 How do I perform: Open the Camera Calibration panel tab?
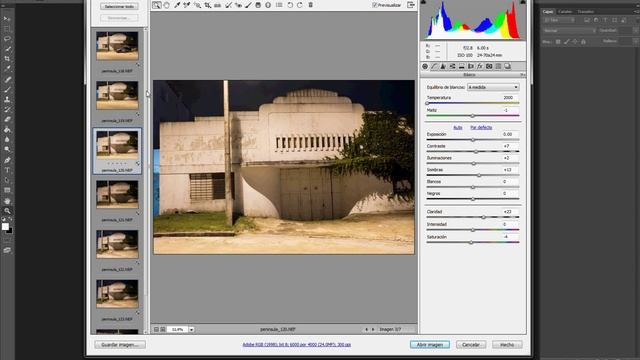point(489,66)
